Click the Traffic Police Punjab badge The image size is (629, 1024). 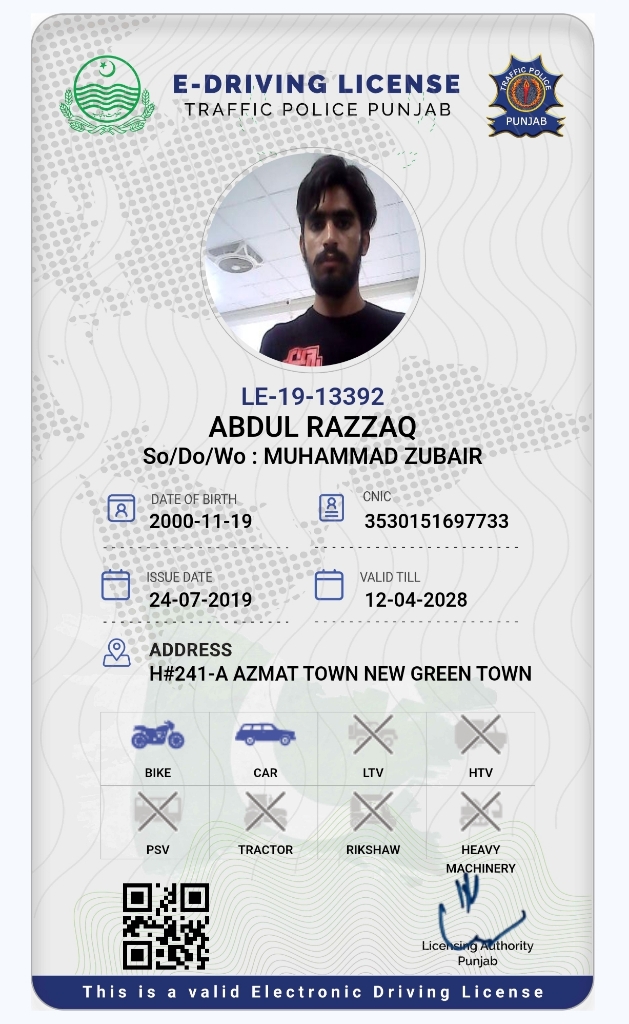[x=526, y=96]
